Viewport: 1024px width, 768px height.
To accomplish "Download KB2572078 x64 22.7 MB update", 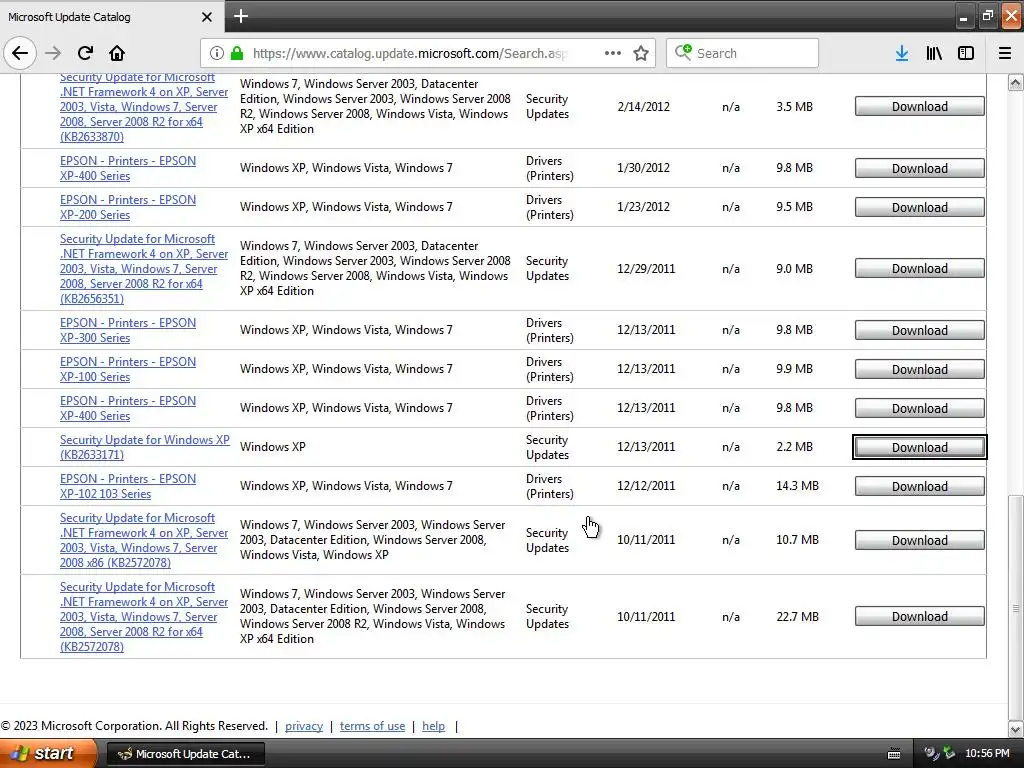I will (920, 616).
